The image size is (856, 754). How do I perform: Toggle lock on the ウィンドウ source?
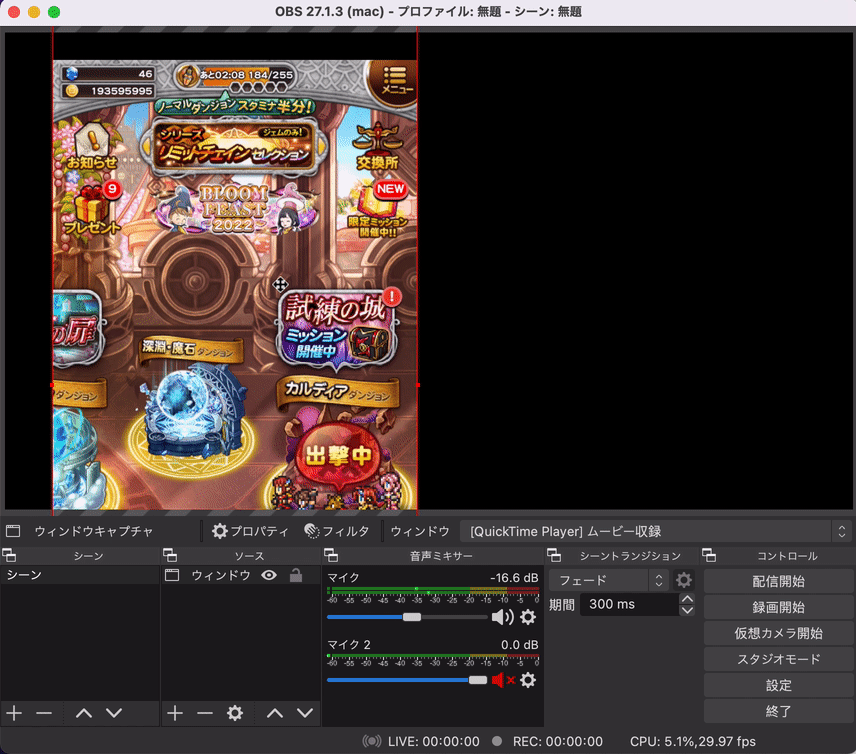click(296, 575)
